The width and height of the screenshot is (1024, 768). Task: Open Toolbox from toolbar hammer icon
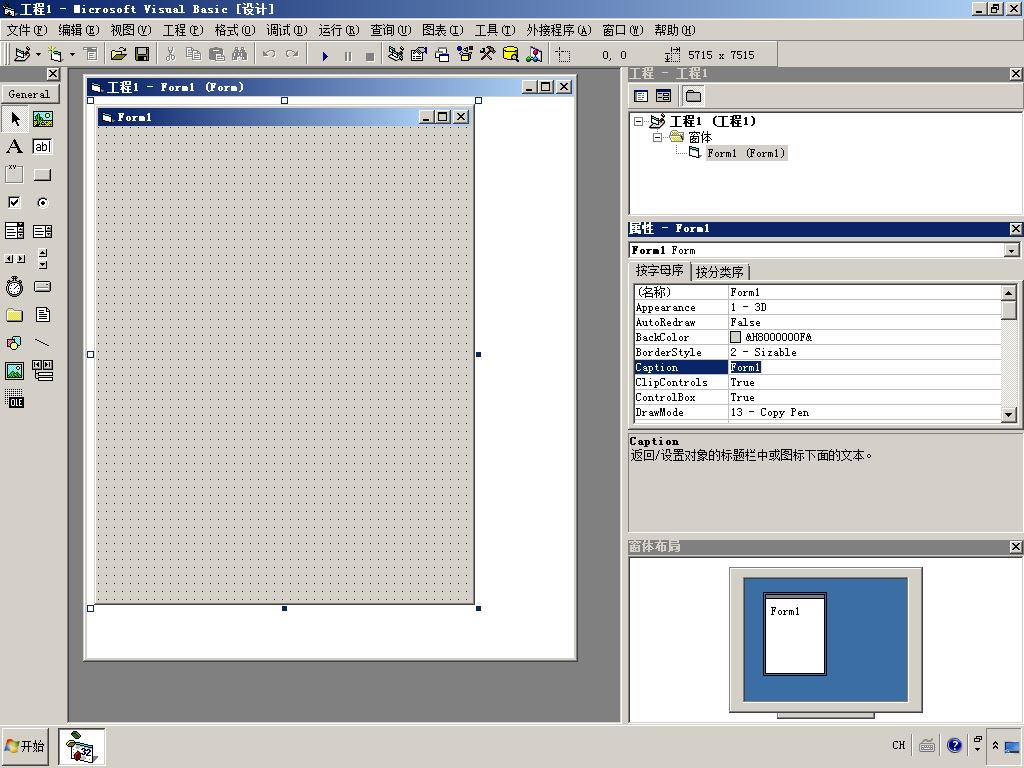click(487, 55)
